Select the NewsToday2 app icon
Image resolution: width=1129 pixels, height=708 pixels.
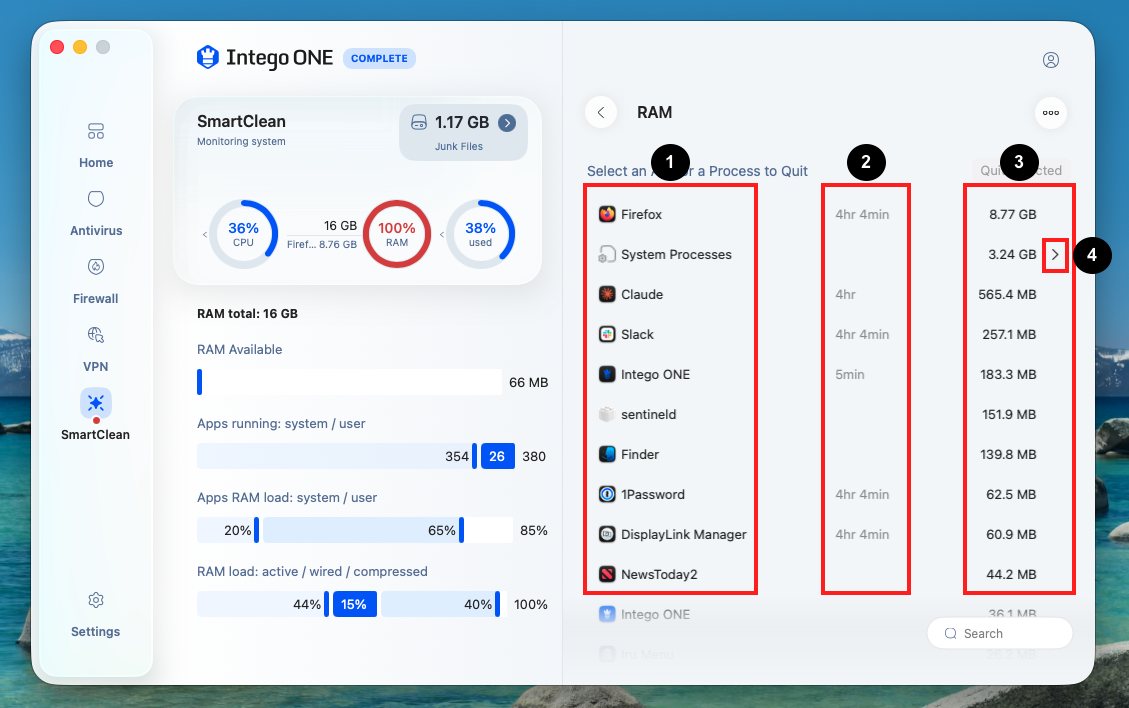click(607, 574)
